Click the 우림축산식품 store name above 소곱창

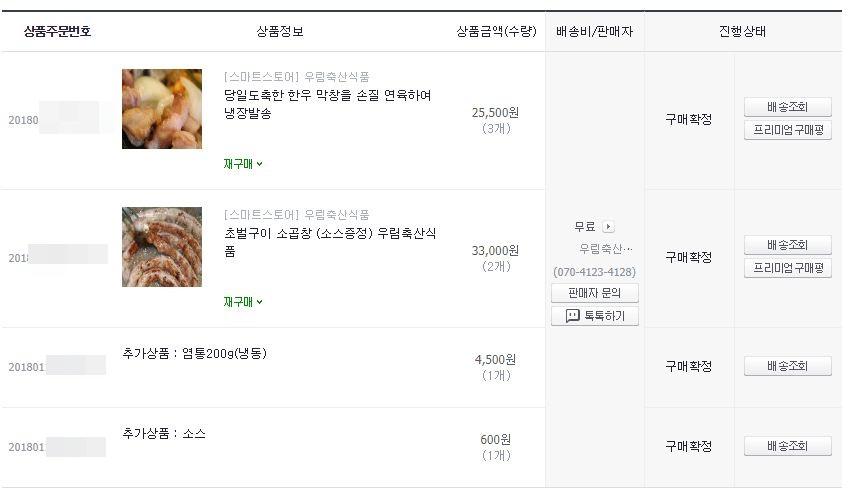(x=336, y=215)
